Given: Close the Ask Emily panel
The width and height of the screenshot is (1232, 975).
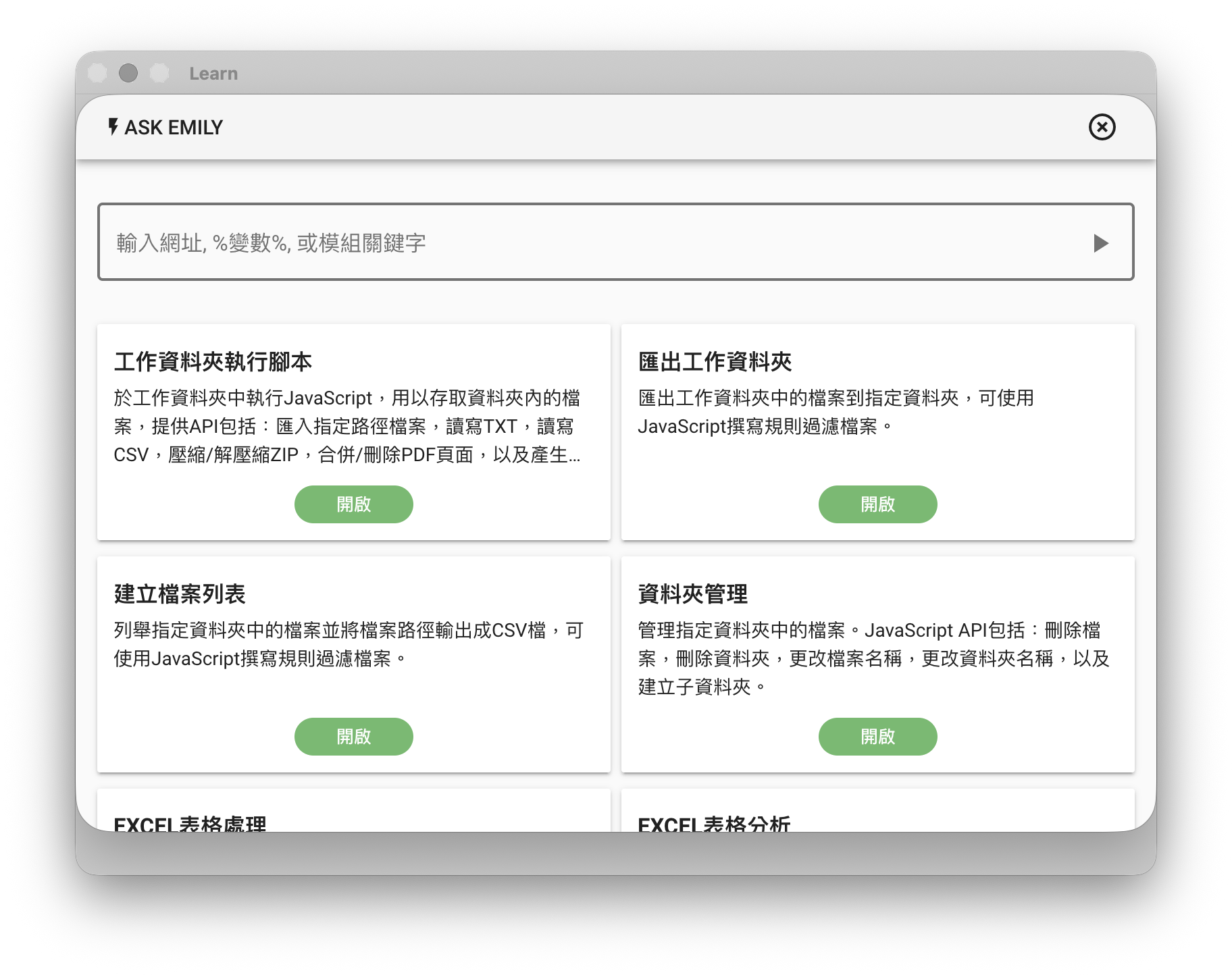Looking at the screenshot, I should pos(1102,127).
